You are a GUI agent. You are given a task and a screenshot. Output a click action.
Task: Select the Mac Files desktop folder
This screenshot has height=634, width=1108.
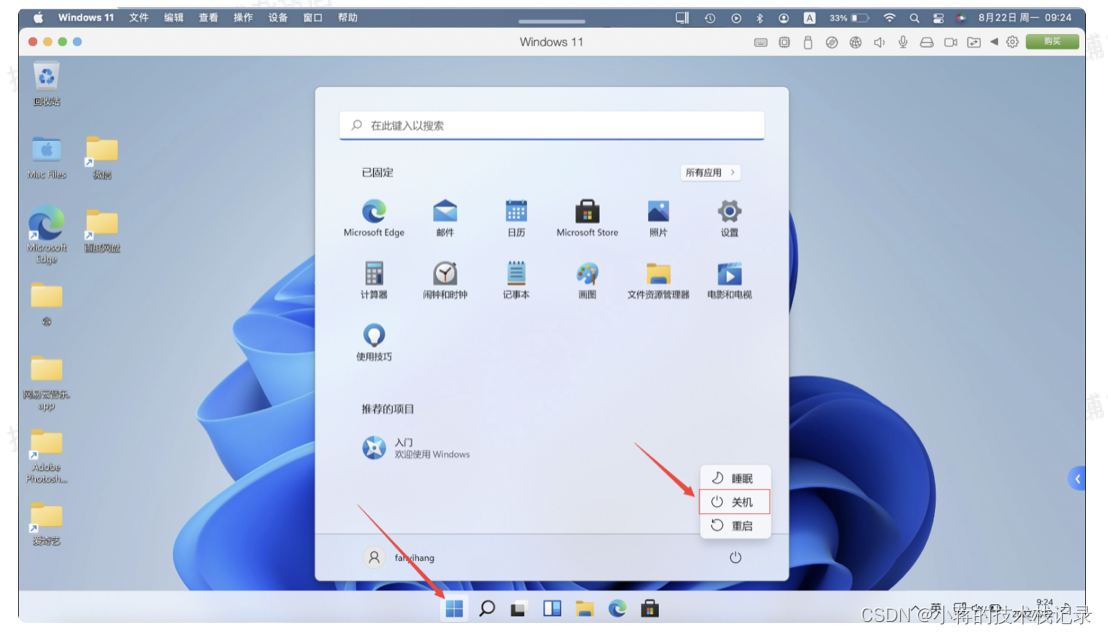pyautogui.click(x=47, y=158)
